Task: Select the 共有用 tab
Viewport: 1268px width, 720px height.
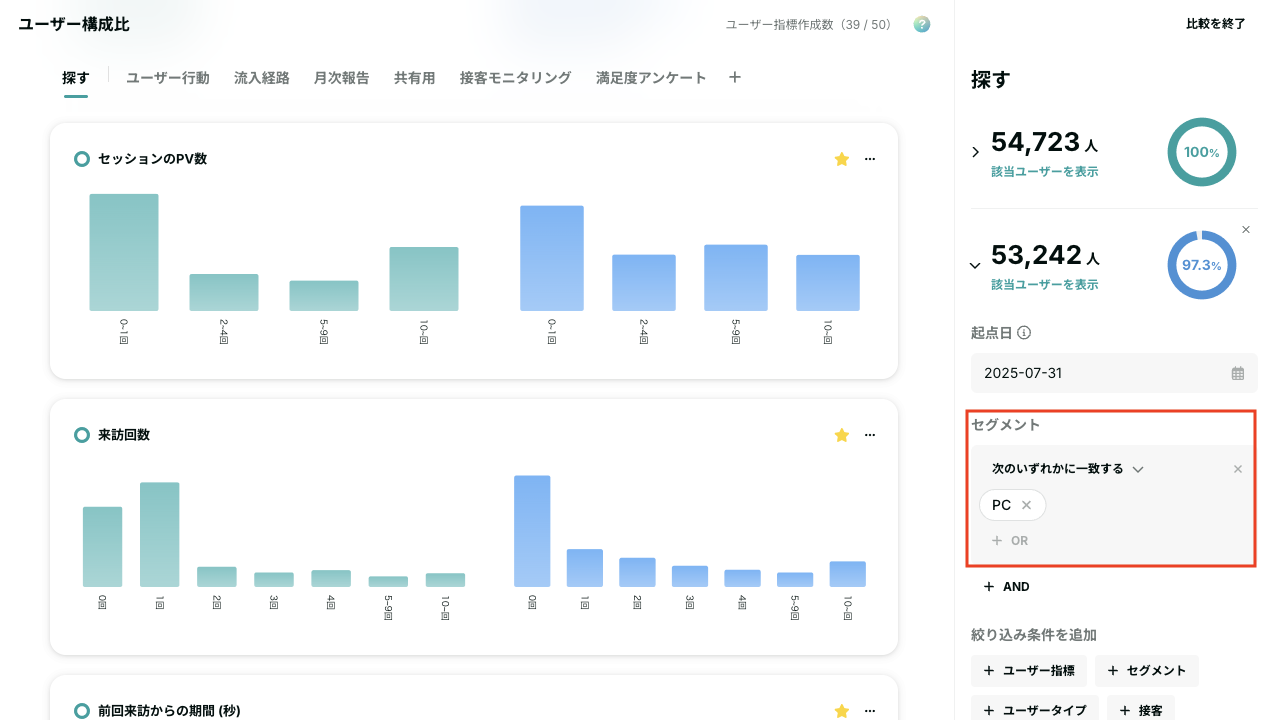Action: pyautogui.click(x=415, y=78)
